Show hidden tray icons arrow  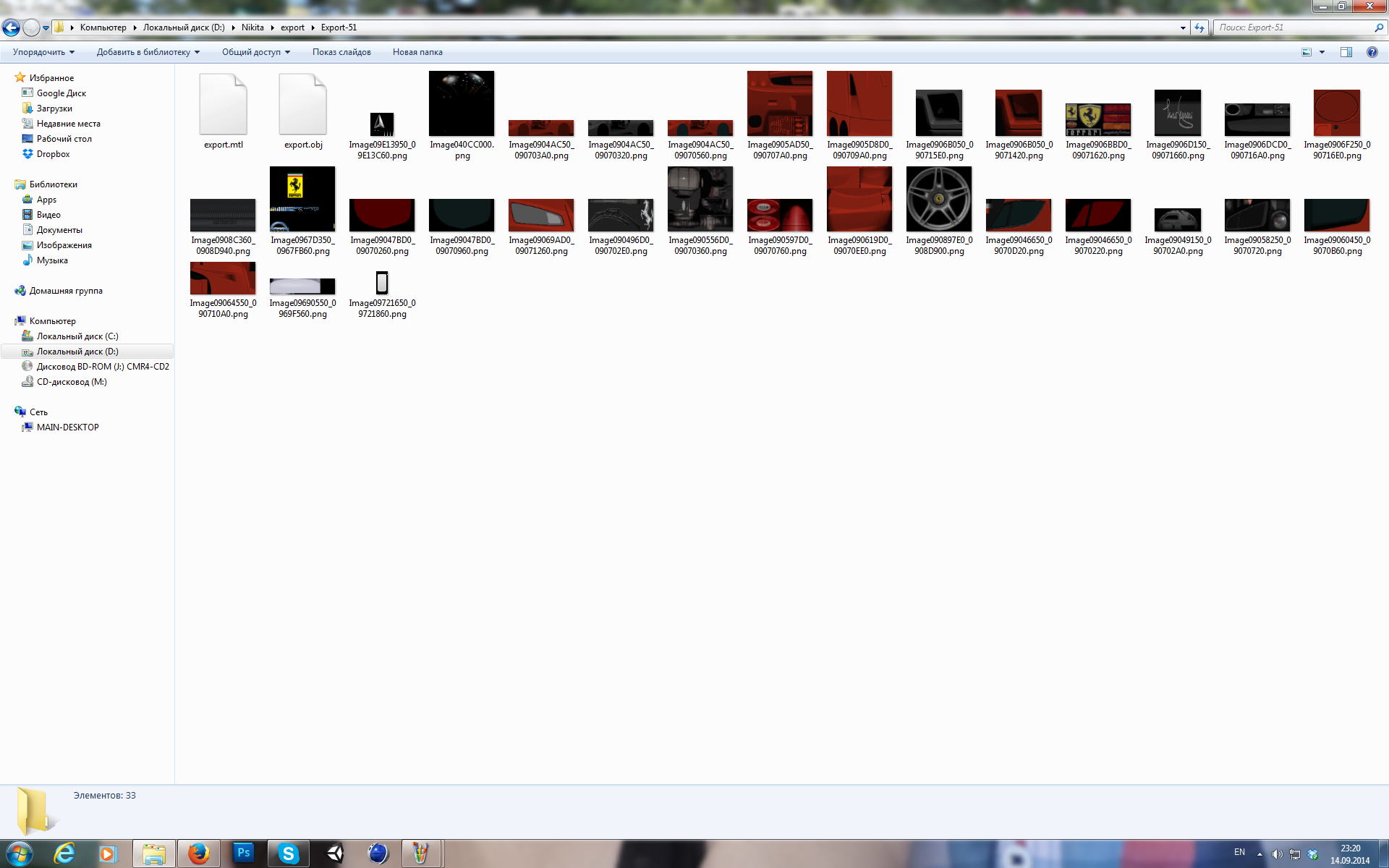click(1260, 854)
